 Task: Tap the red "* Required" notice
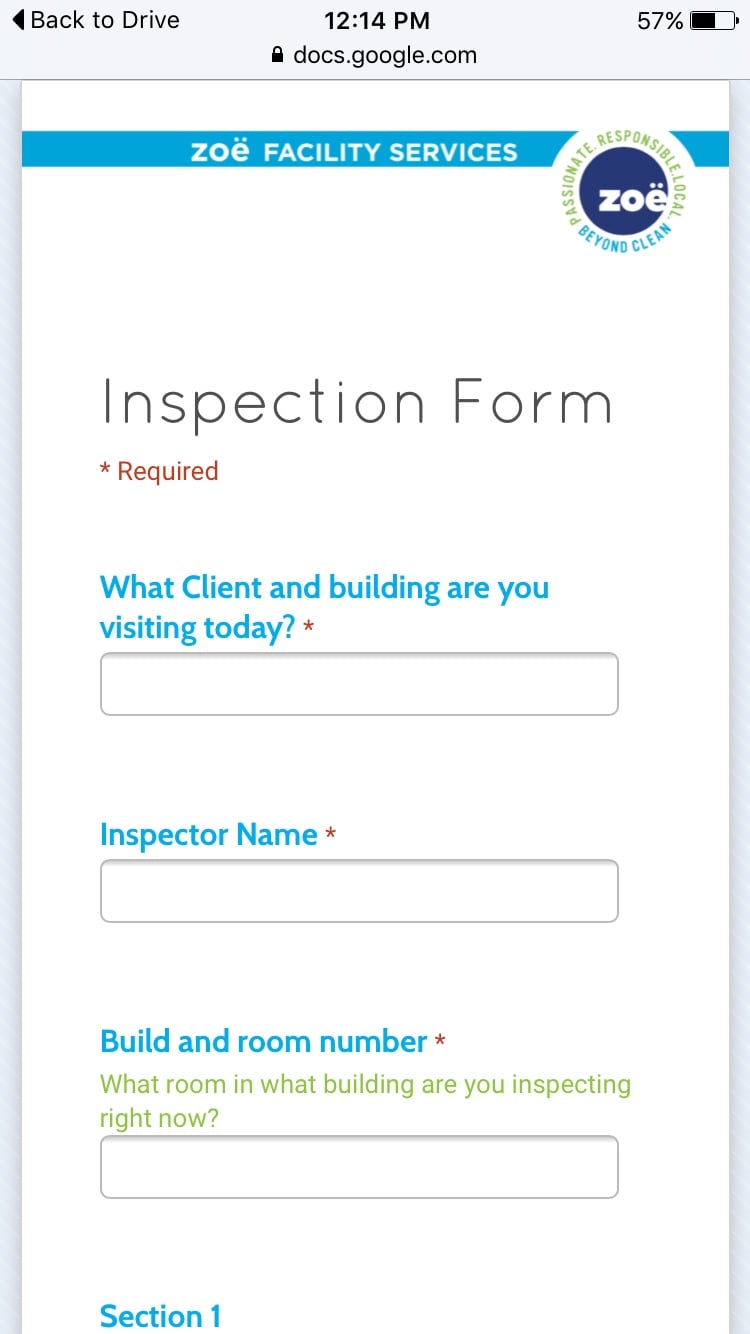[159, 470]
